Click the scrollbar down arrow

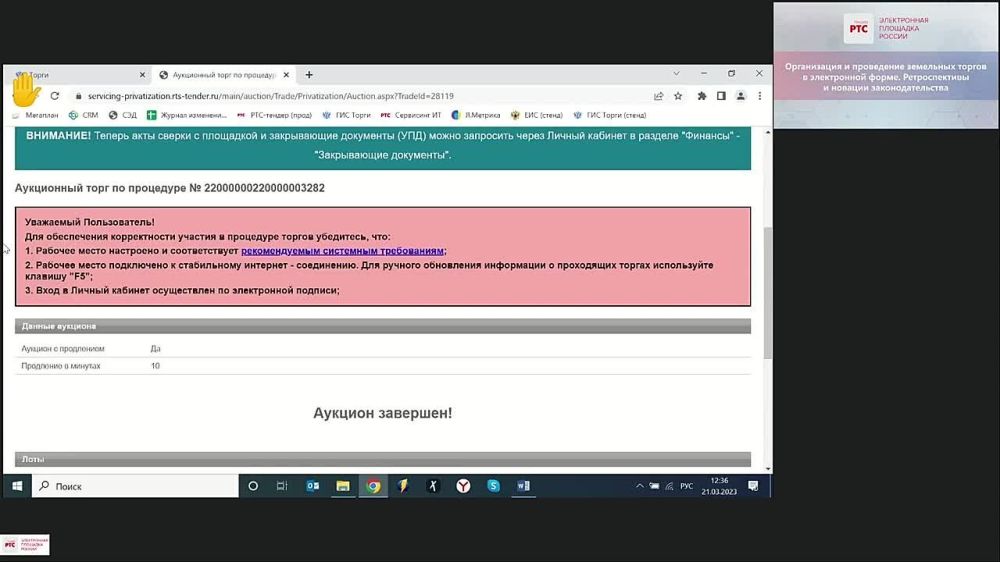tap(767, 469)
